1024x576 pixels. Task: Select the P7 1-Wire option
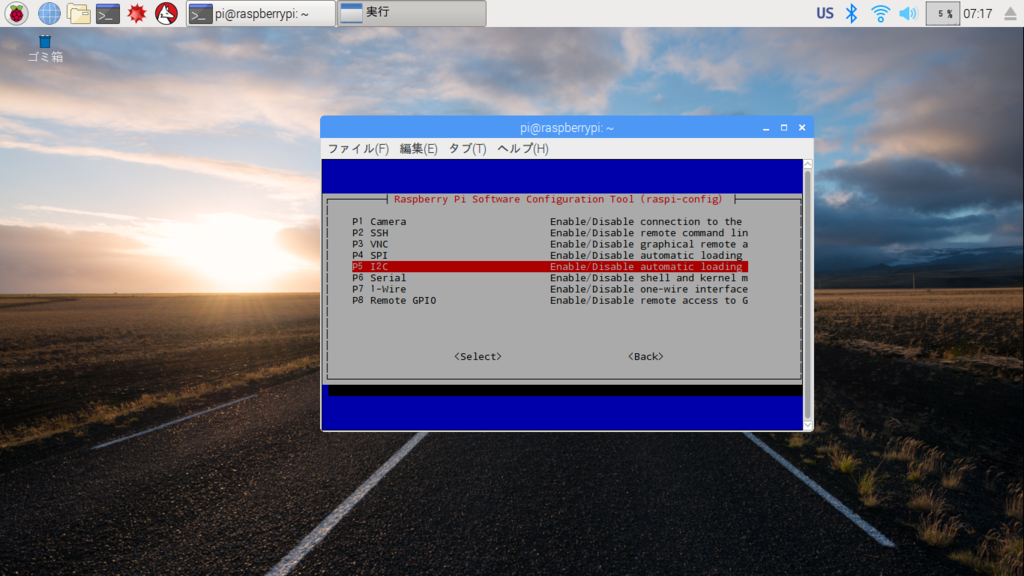(x=550, y=289)
